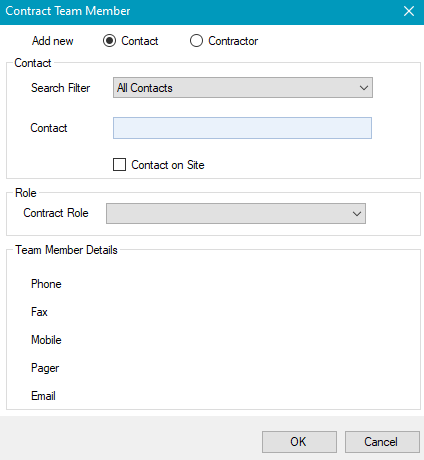Select the Contact radio button
The width and height of the screenshot is (424, 460).
click(x=109, y=41)
